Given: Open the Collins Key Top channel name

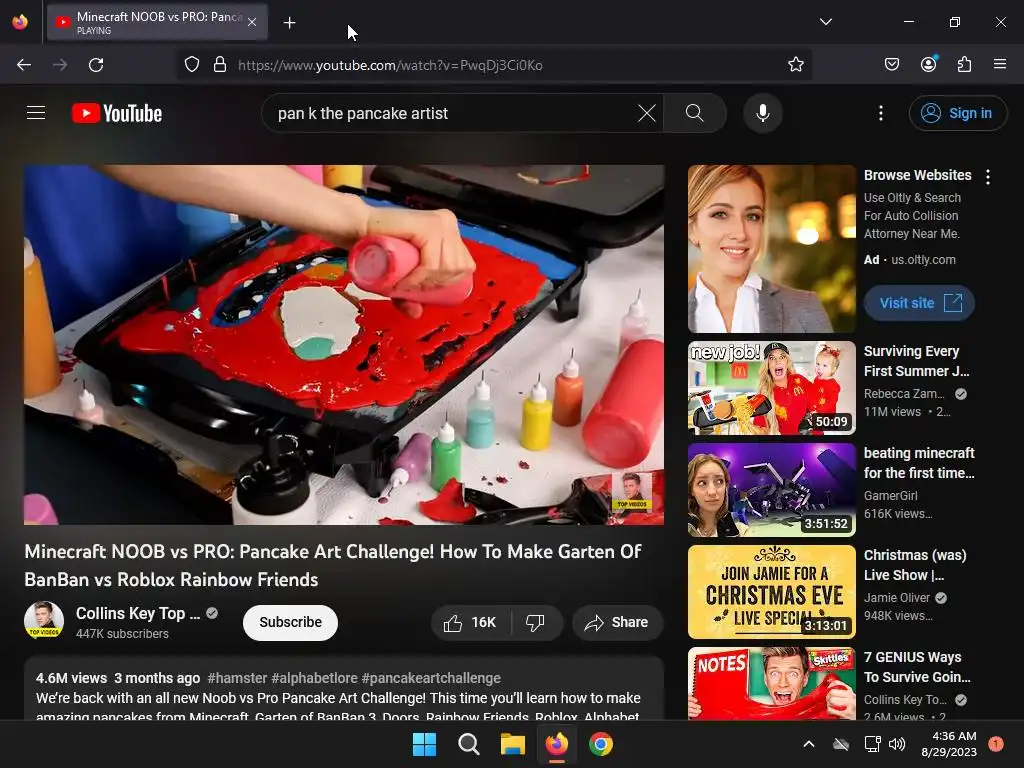Looking at the screenshot, I should pos(138,613).
